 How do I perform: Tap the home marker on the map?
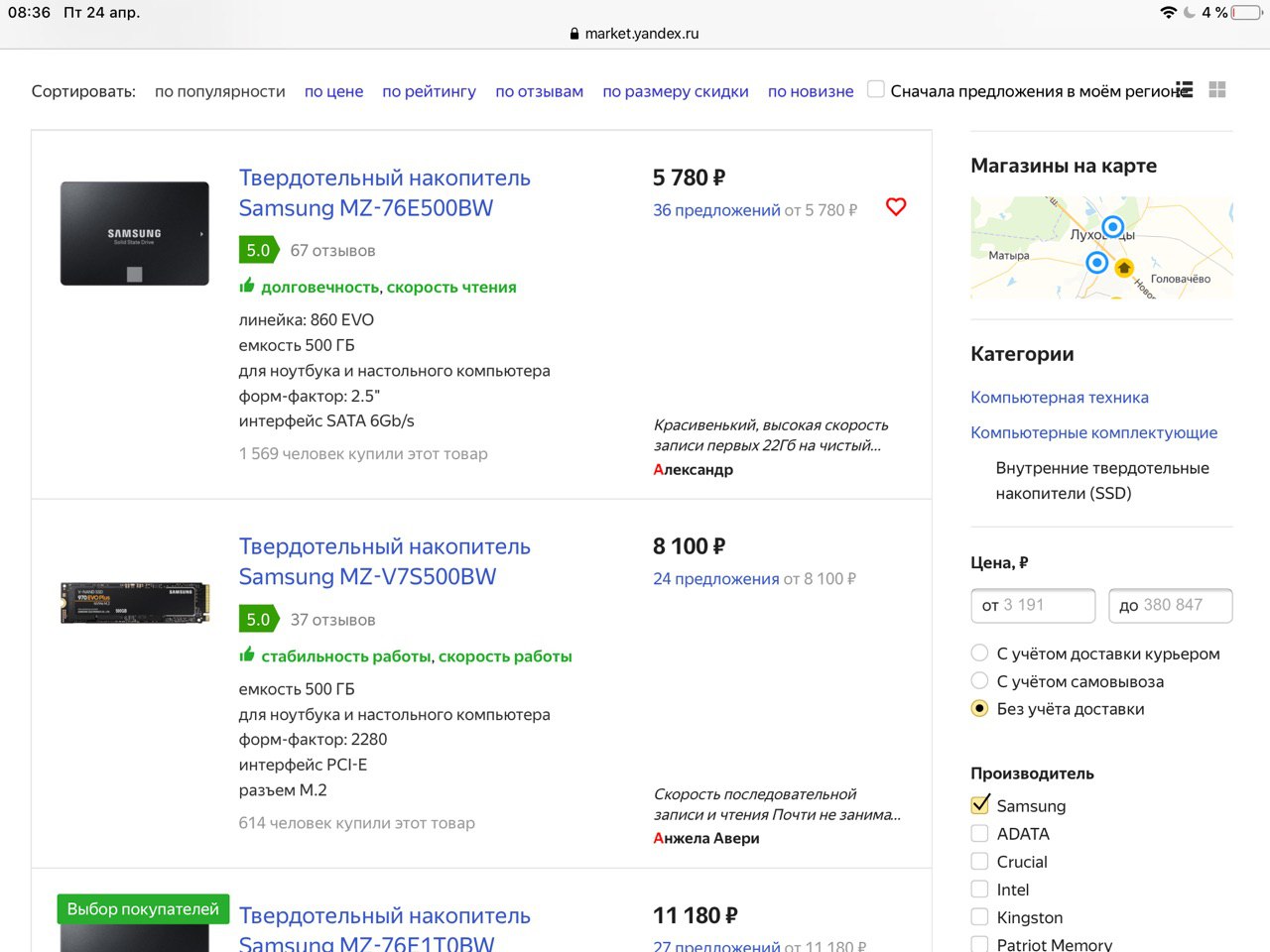(1124, 268)
